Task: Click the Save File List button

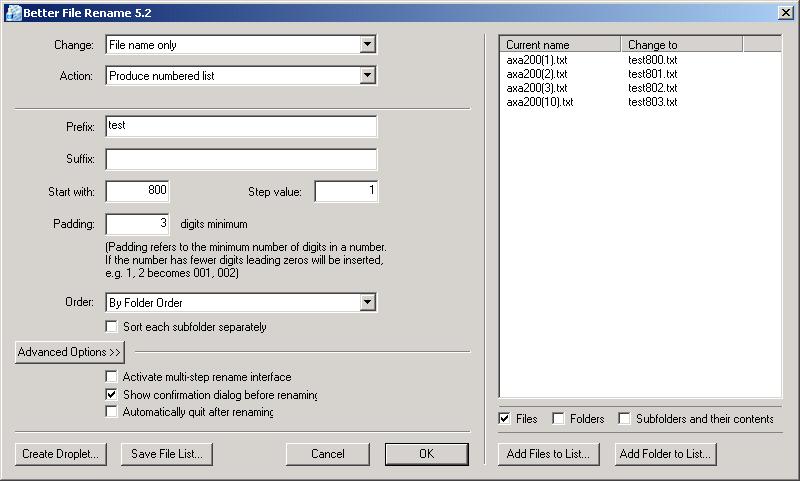Action: 167,454
